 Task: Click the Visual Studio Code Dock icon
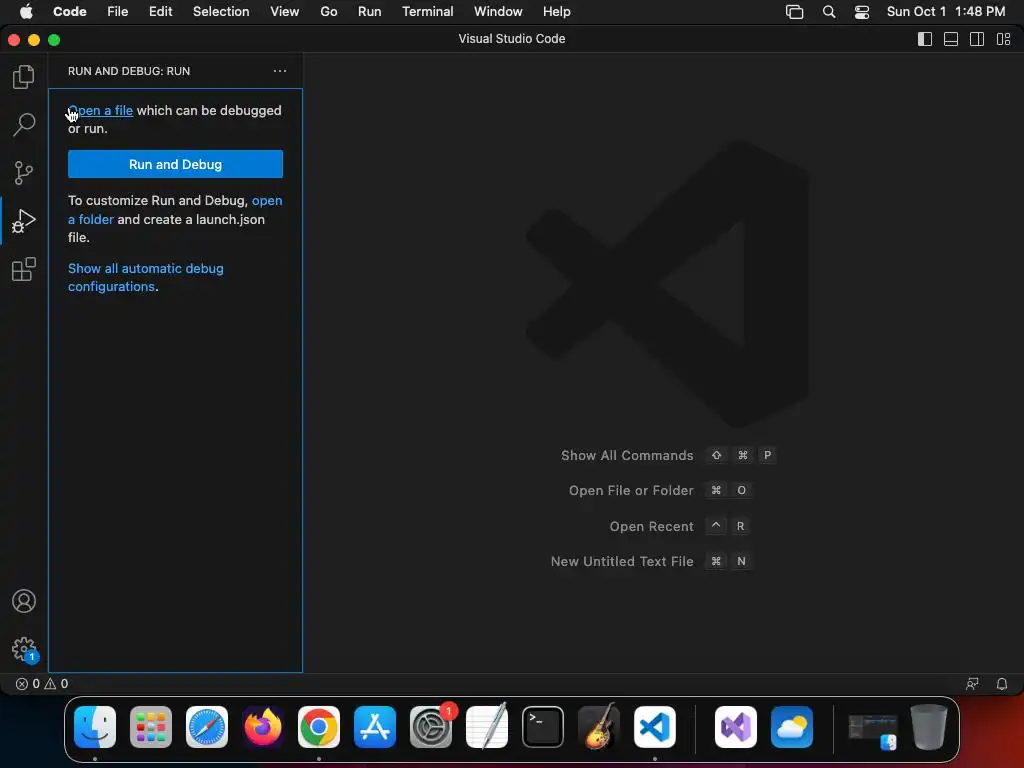point(655,727)
